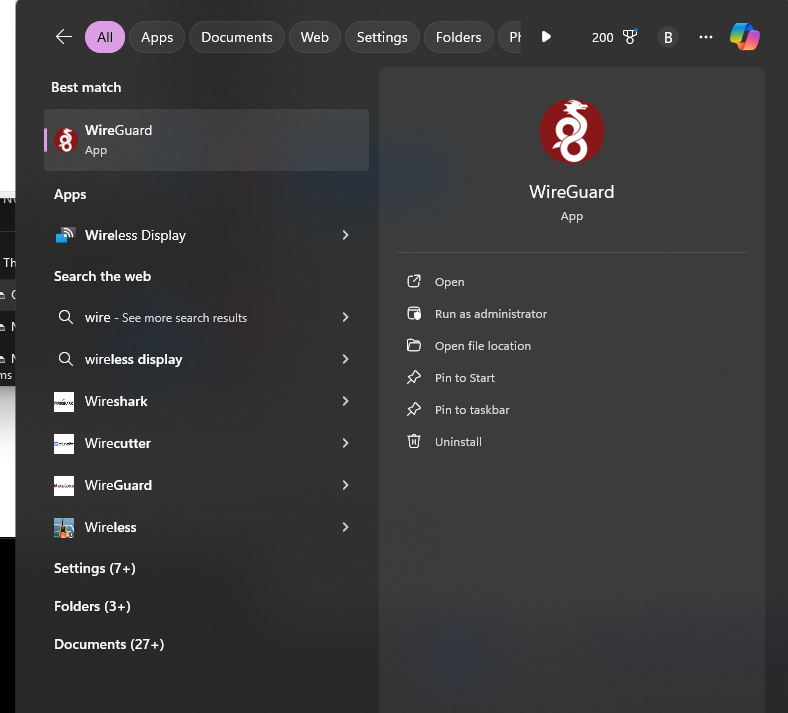Choose Open file location option
This screenshot has height=713, width=788.
[x=482, y=346]
